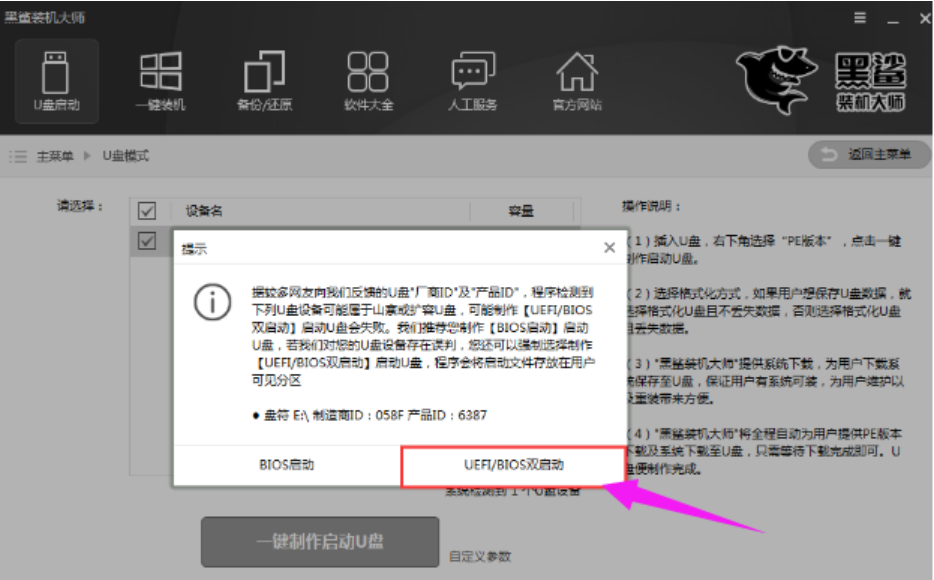Screen dimensions: 934x580
Task: Choose BIOS启动 in the dialog
Action: tap(287, 465)
